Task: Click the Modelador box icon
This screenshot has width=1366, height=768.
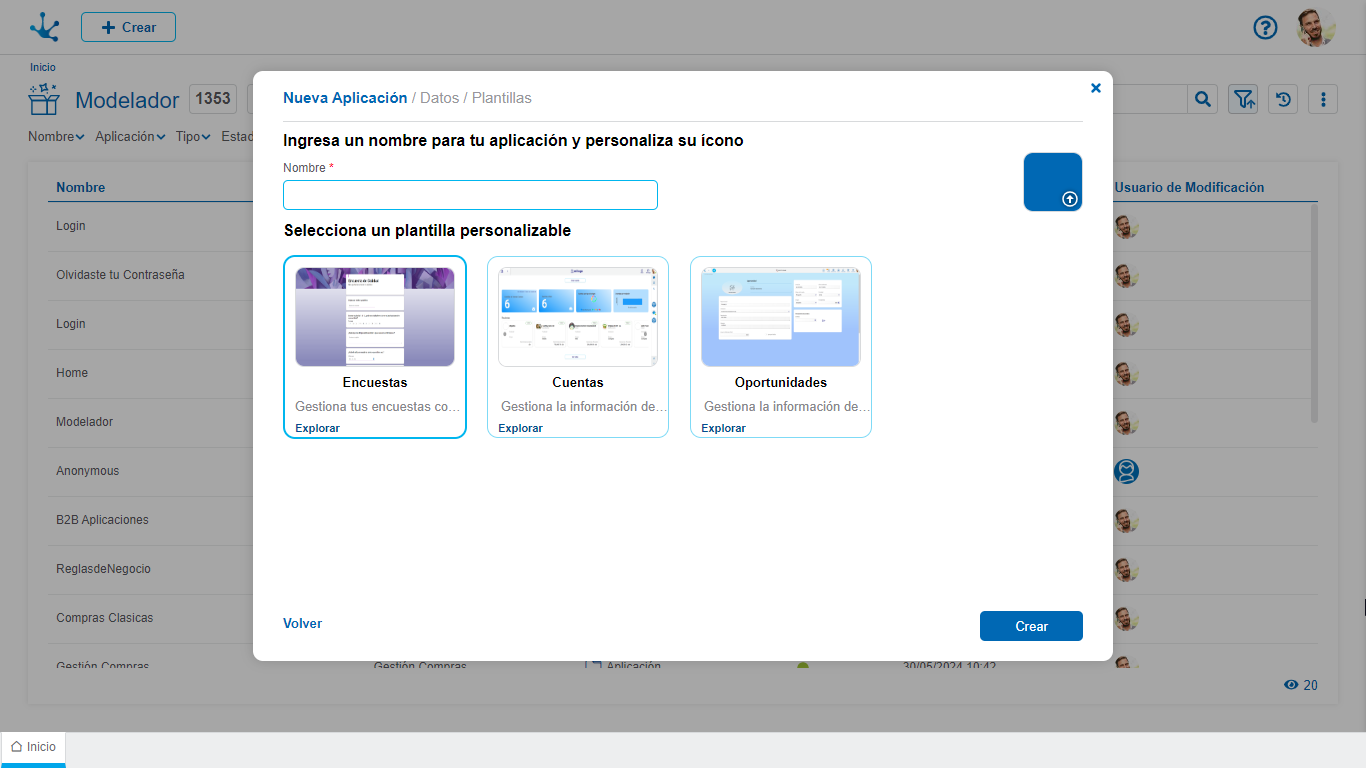Action: tap(44, 99)
